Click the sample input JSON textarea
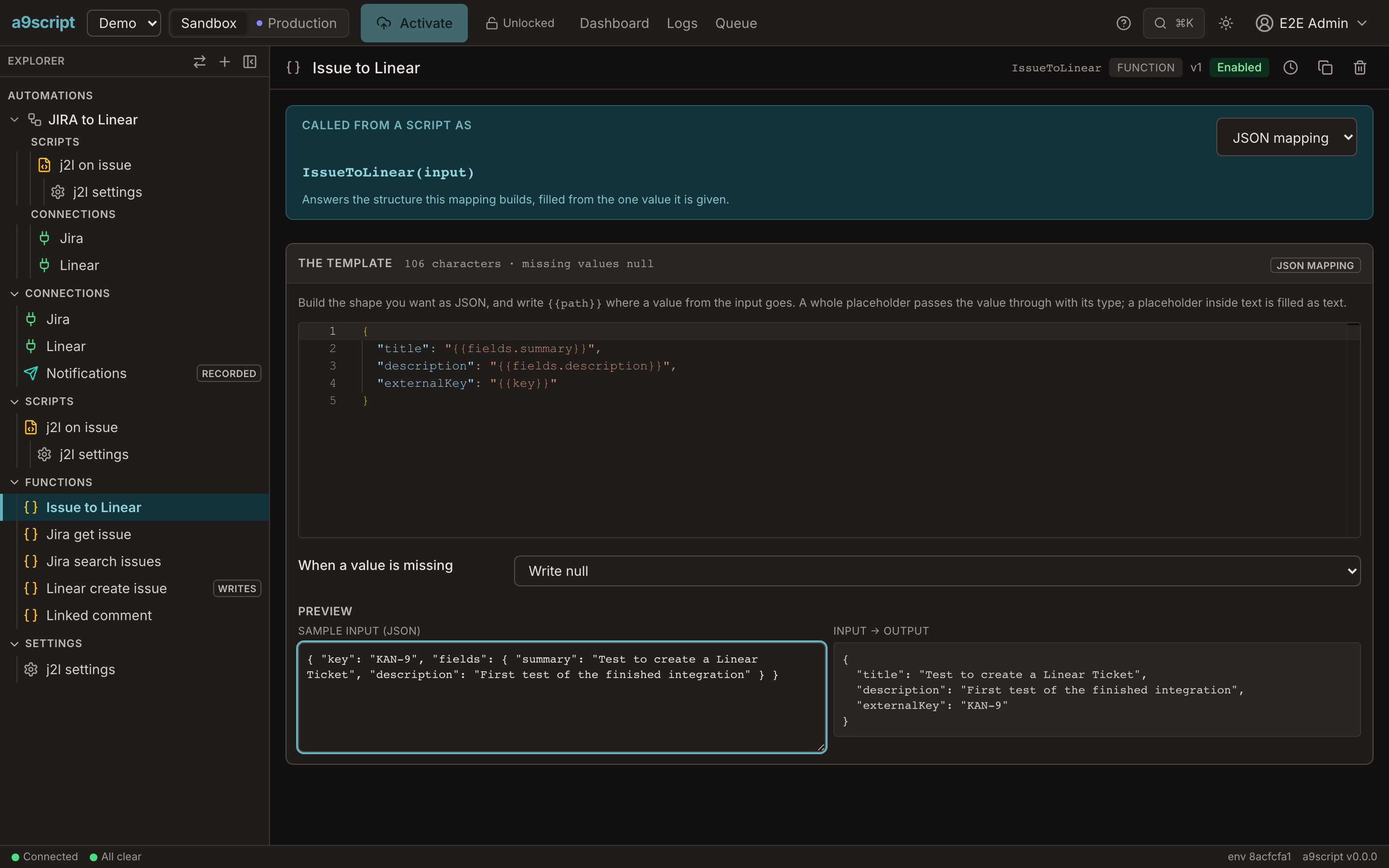 [x=561, y=697]
